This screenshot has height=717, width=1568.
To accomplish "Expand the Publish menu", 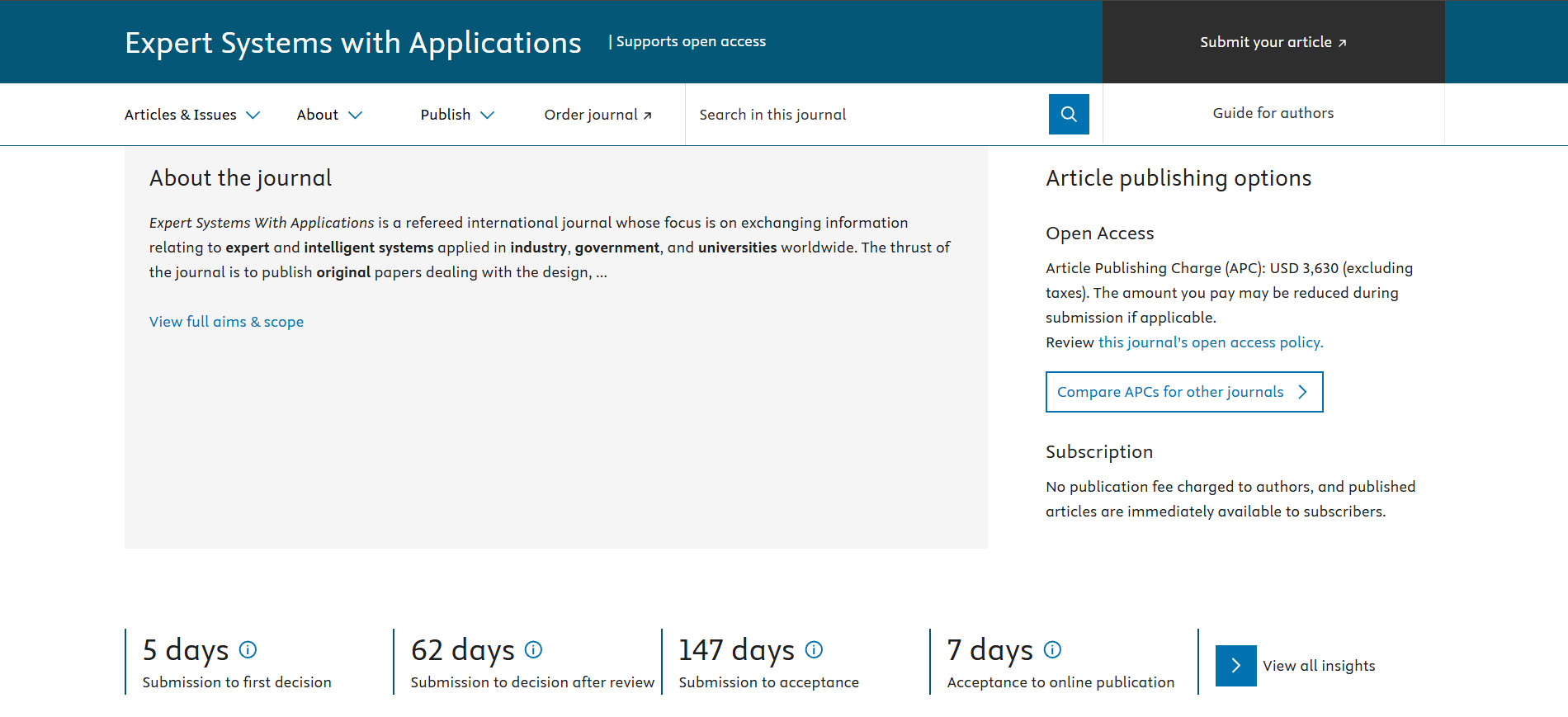I will (x=457, y=115).
